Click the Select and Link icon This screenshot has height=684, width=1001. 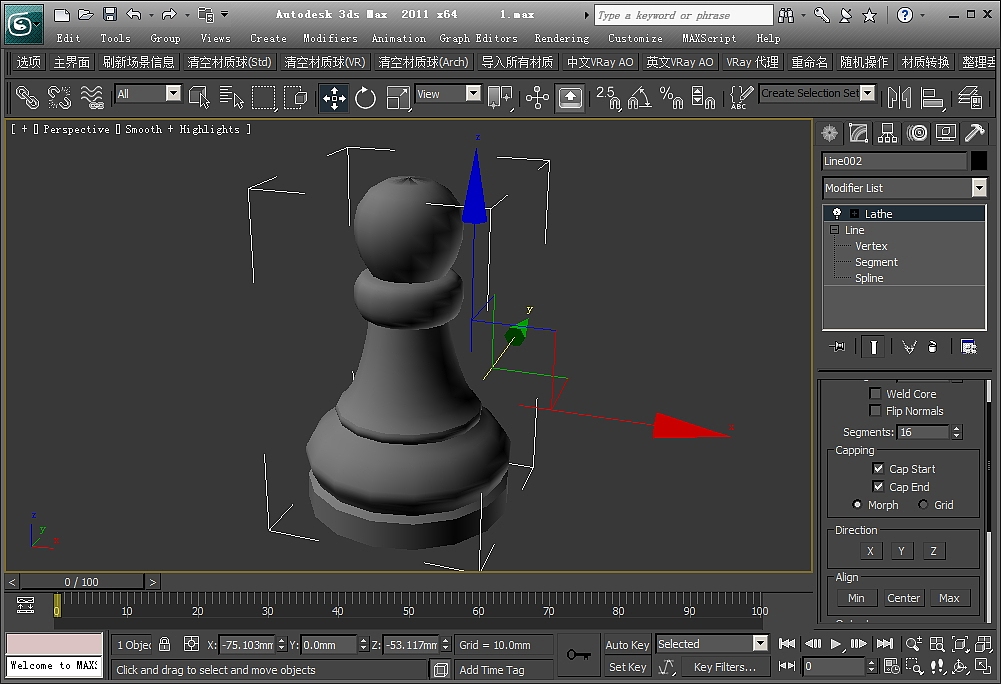click(27, 98)
